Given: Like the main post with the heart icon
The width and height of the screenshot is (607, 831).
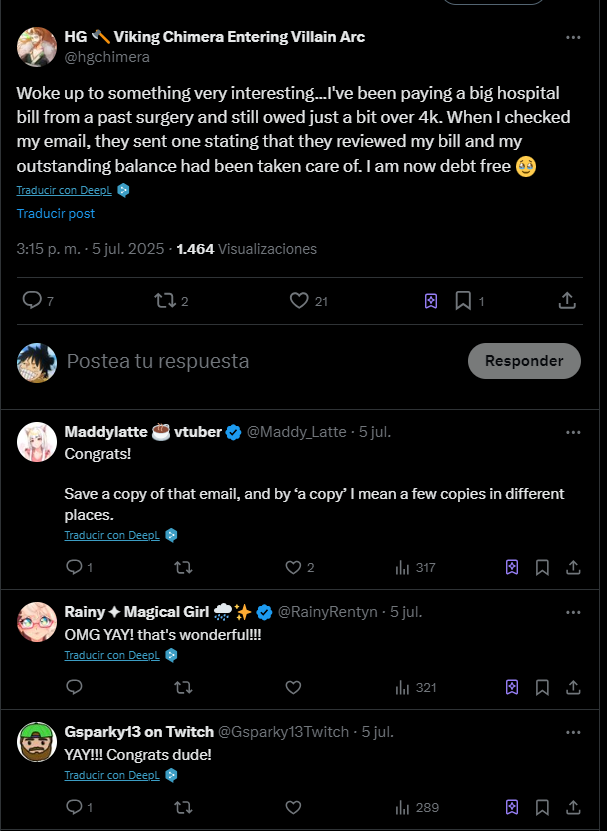Looking at the screenshot, I should pyautogui.click(x=298, y=300).
